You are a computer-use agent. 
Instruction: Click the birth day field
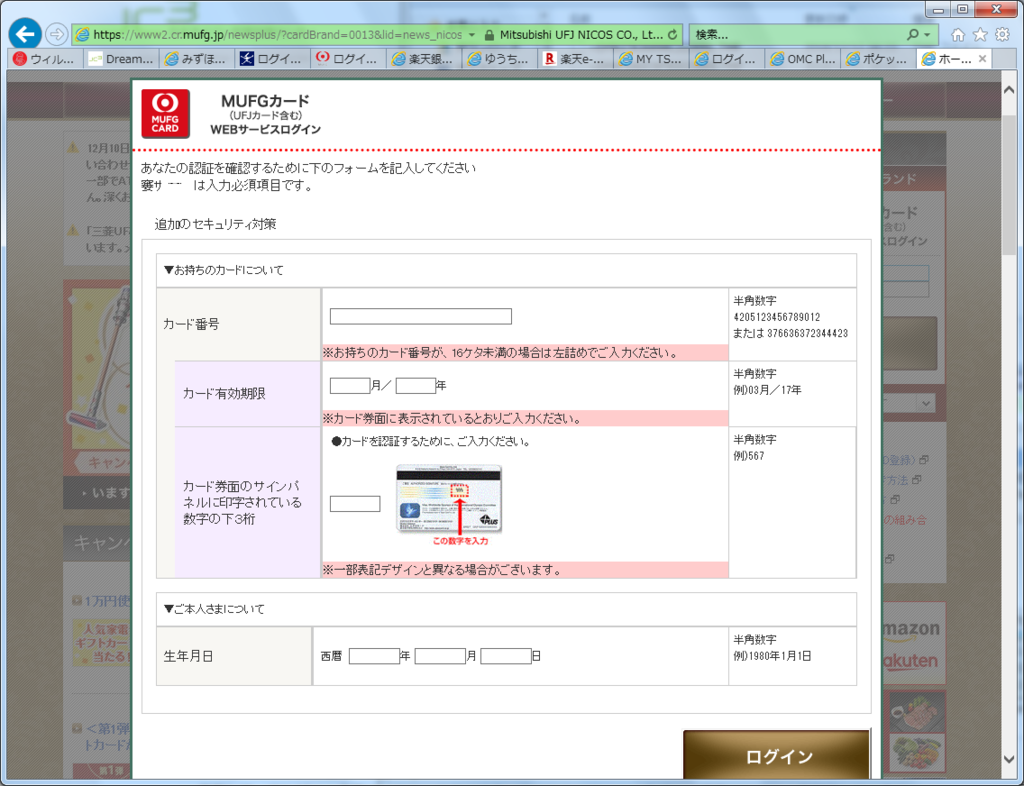(506, 656)
